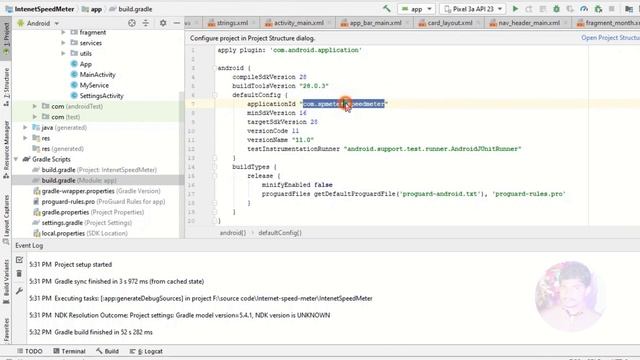The width and height of the screenshot is (640, 360).
Task: Open proguard-rules.pro file
Action: (99, 202)
